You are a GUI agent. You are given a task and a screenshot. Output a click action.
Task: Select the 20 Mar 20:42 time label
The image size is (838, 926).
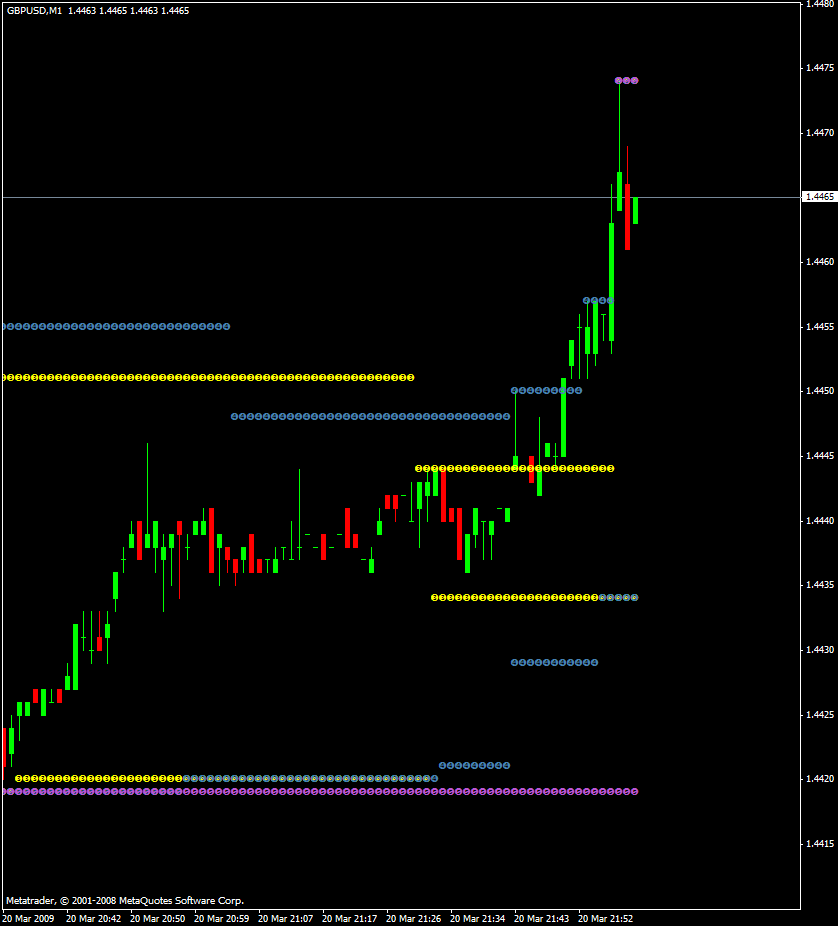click(x=93, y=919)
